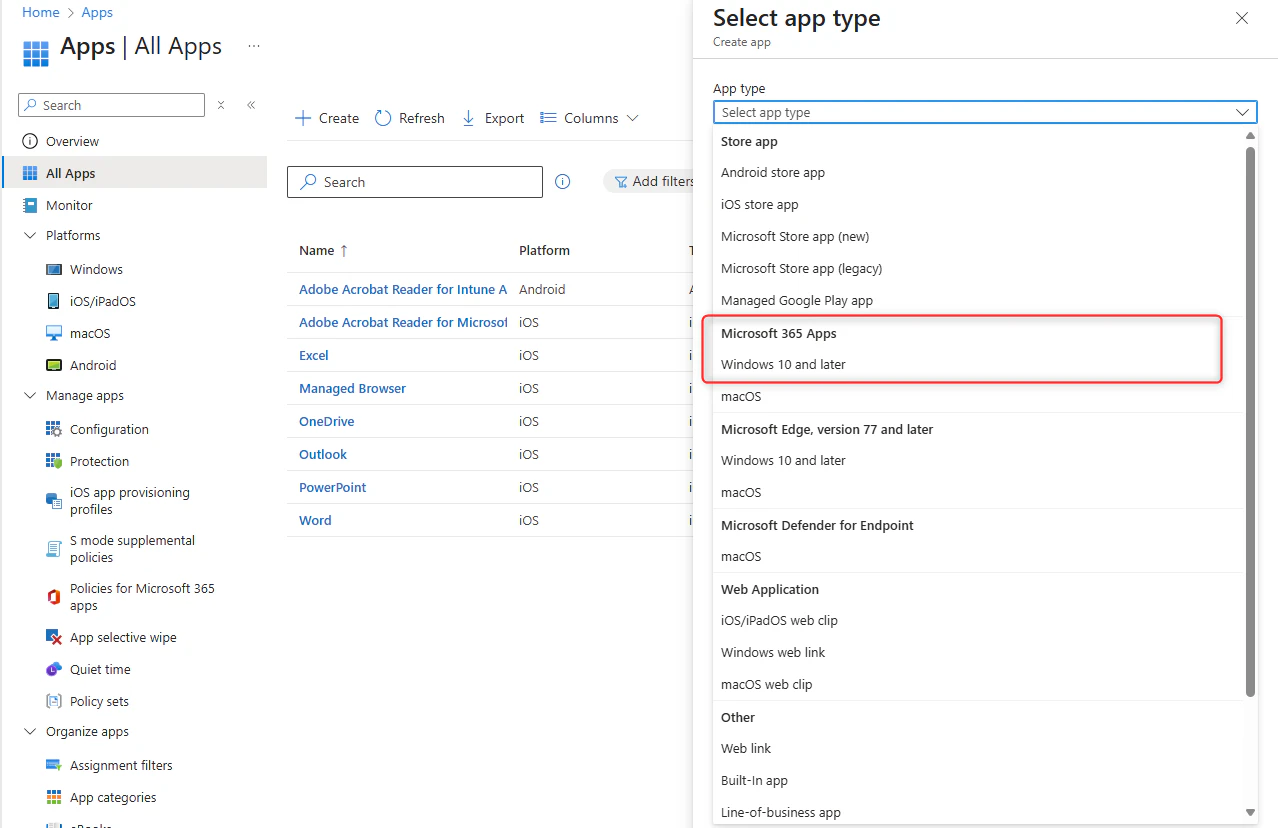Click the Android platform icon
The height and width of the screenshot is (828, 1278).
tap(54, 365)
